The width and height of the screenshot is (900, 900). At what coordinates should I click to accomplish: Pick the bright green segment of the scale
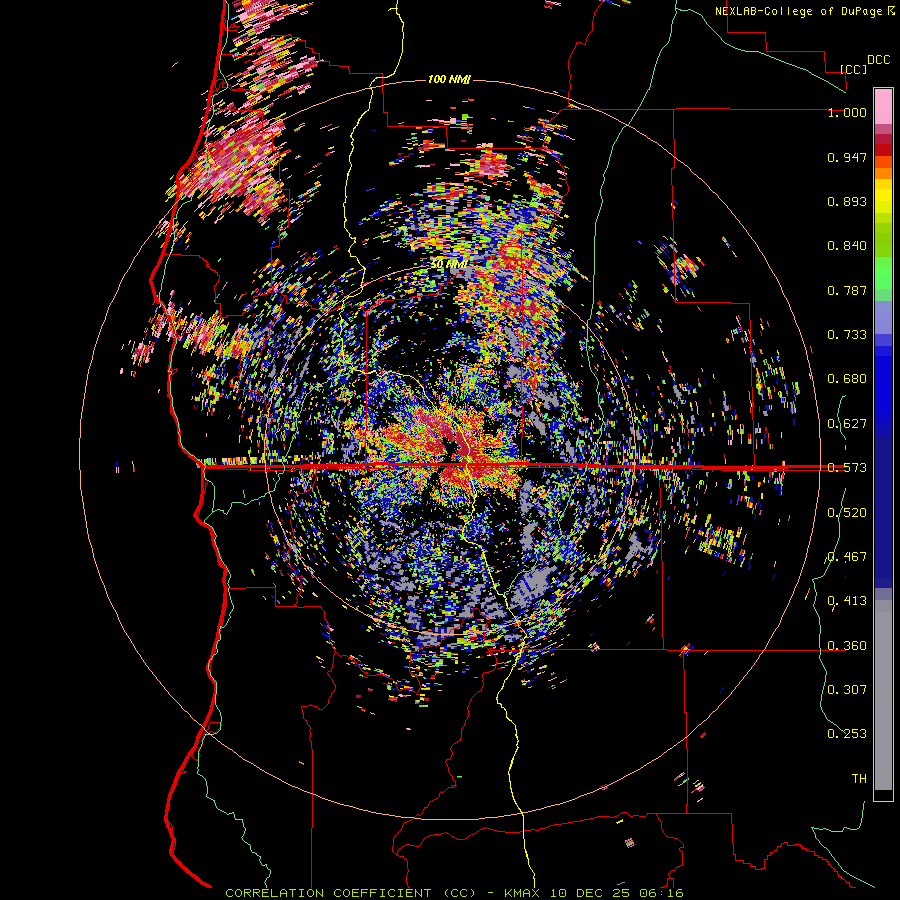coord(883,273)
